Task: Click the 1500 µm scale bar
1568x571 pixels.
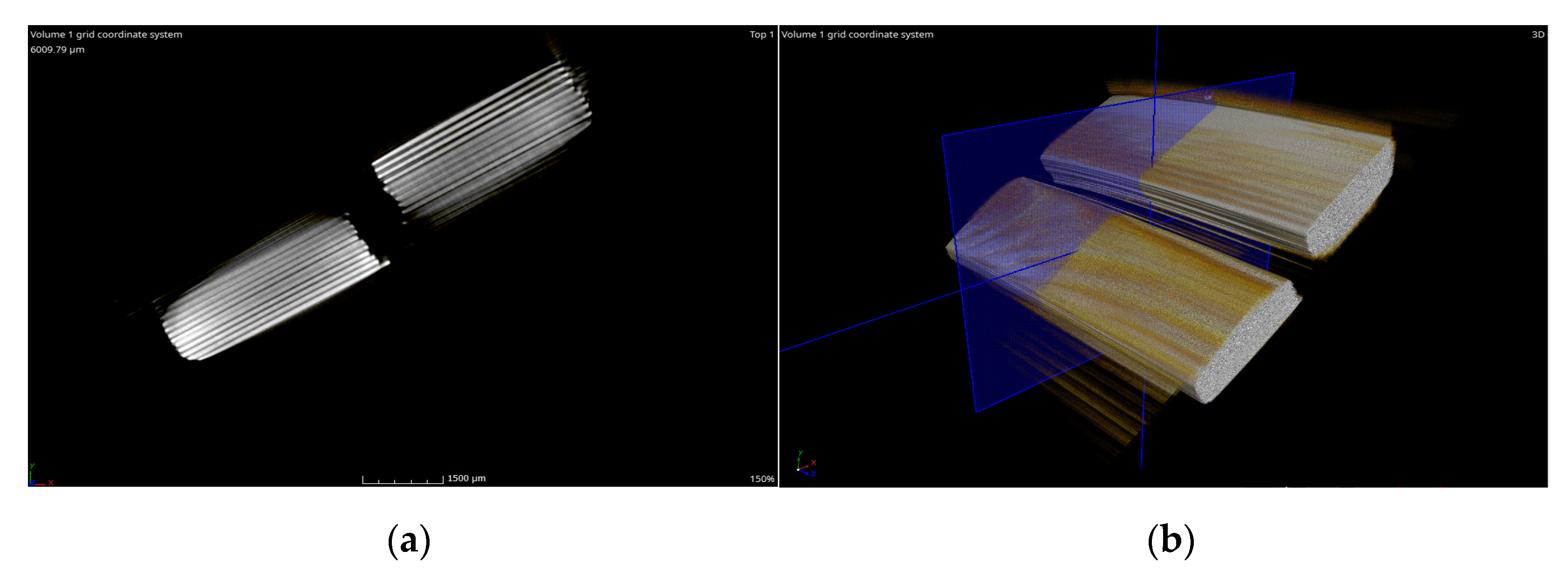Action: tap(403, 480)
